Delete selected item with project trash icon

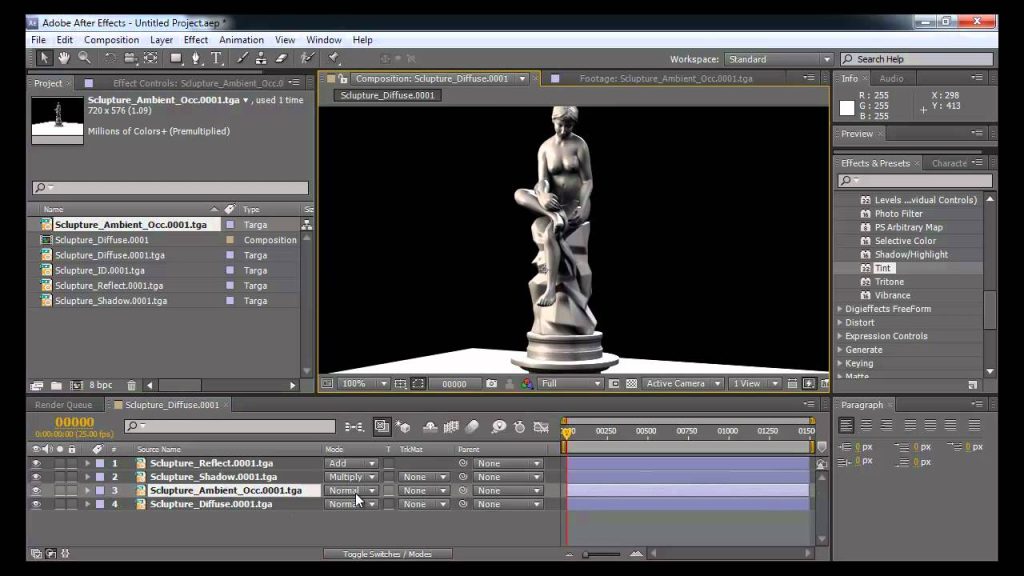pyautogui.click(x=131, y=385)
